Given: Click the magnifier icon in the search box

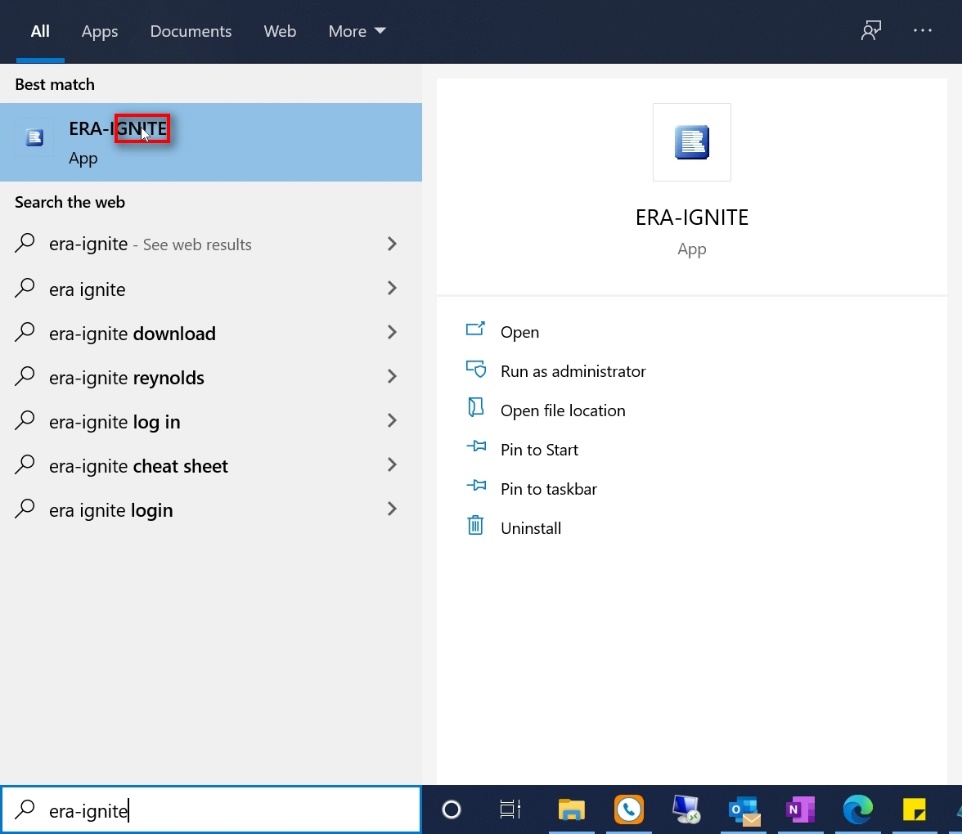Looking at the screenshot, I should [25, 810].
